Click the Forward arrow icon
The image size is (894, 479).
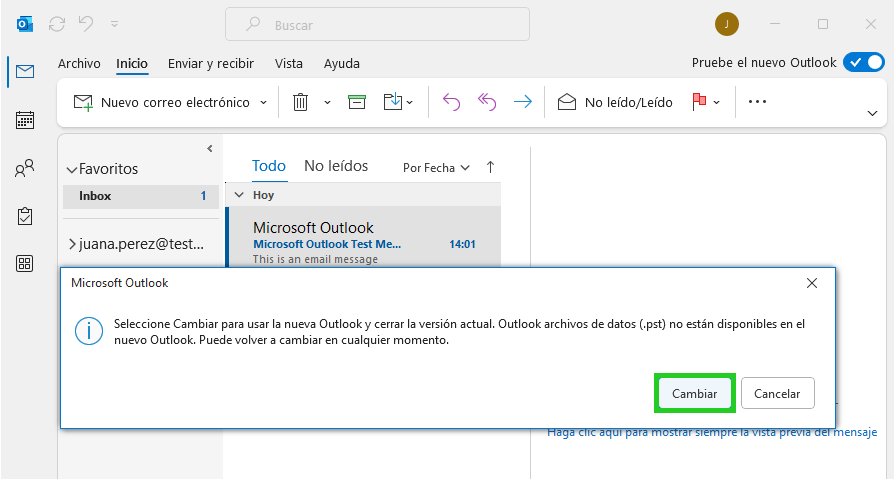(523, 103)
